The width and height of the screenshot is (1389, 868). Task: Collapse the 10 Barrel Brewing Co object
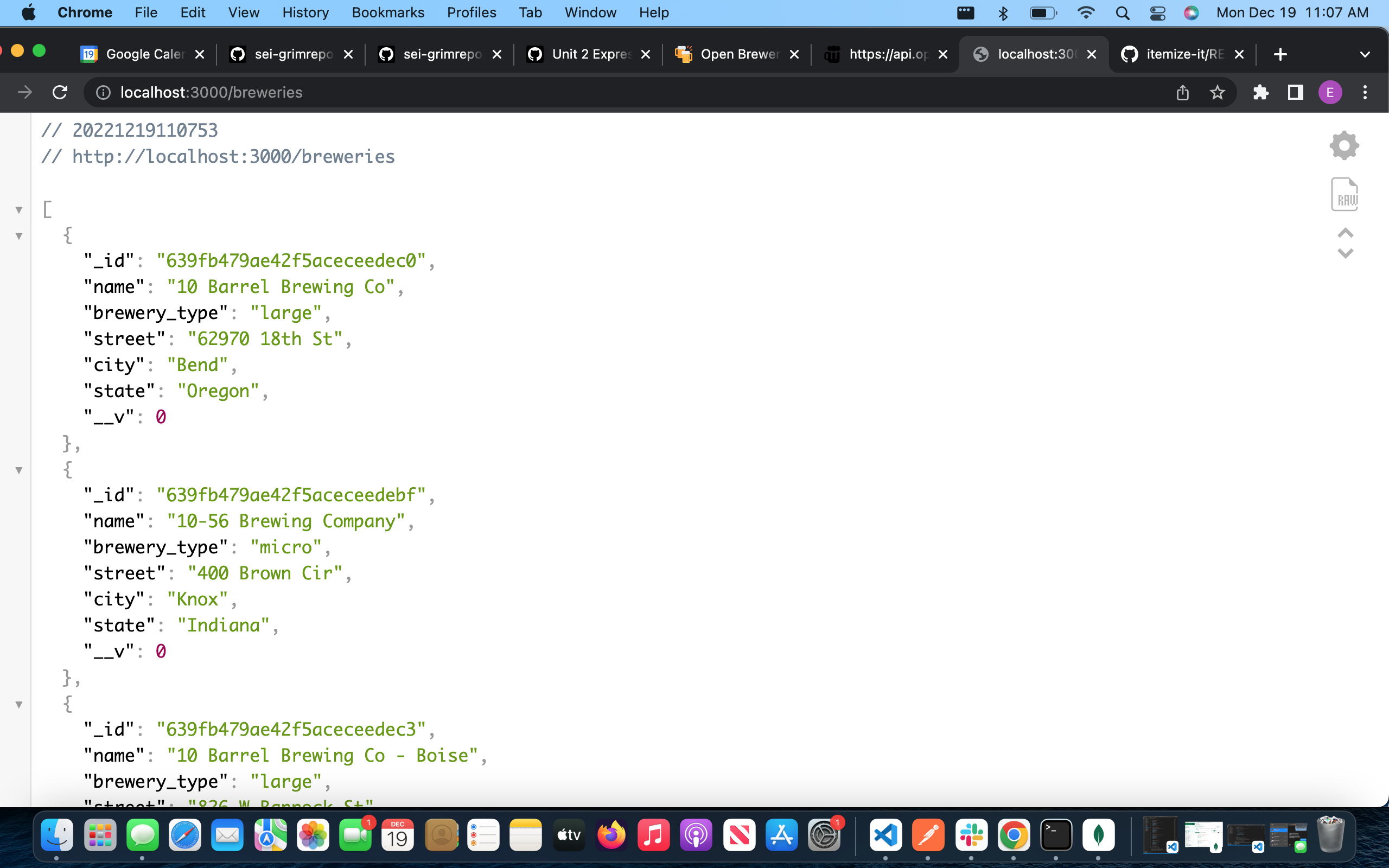19,236
